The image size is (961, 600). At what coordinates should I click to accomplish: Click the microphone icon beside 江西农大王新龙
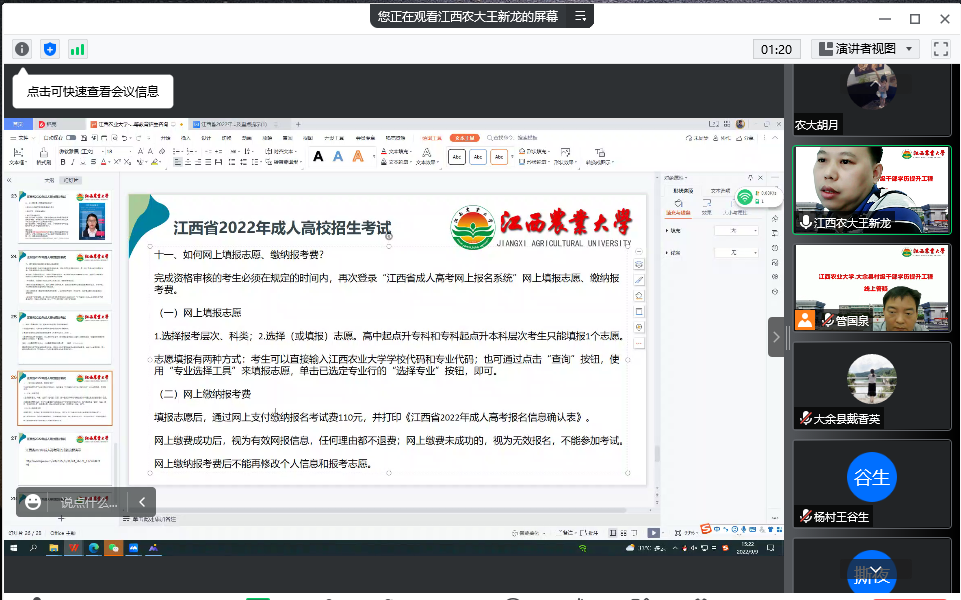pyautogui.click(x=805, y=223)
